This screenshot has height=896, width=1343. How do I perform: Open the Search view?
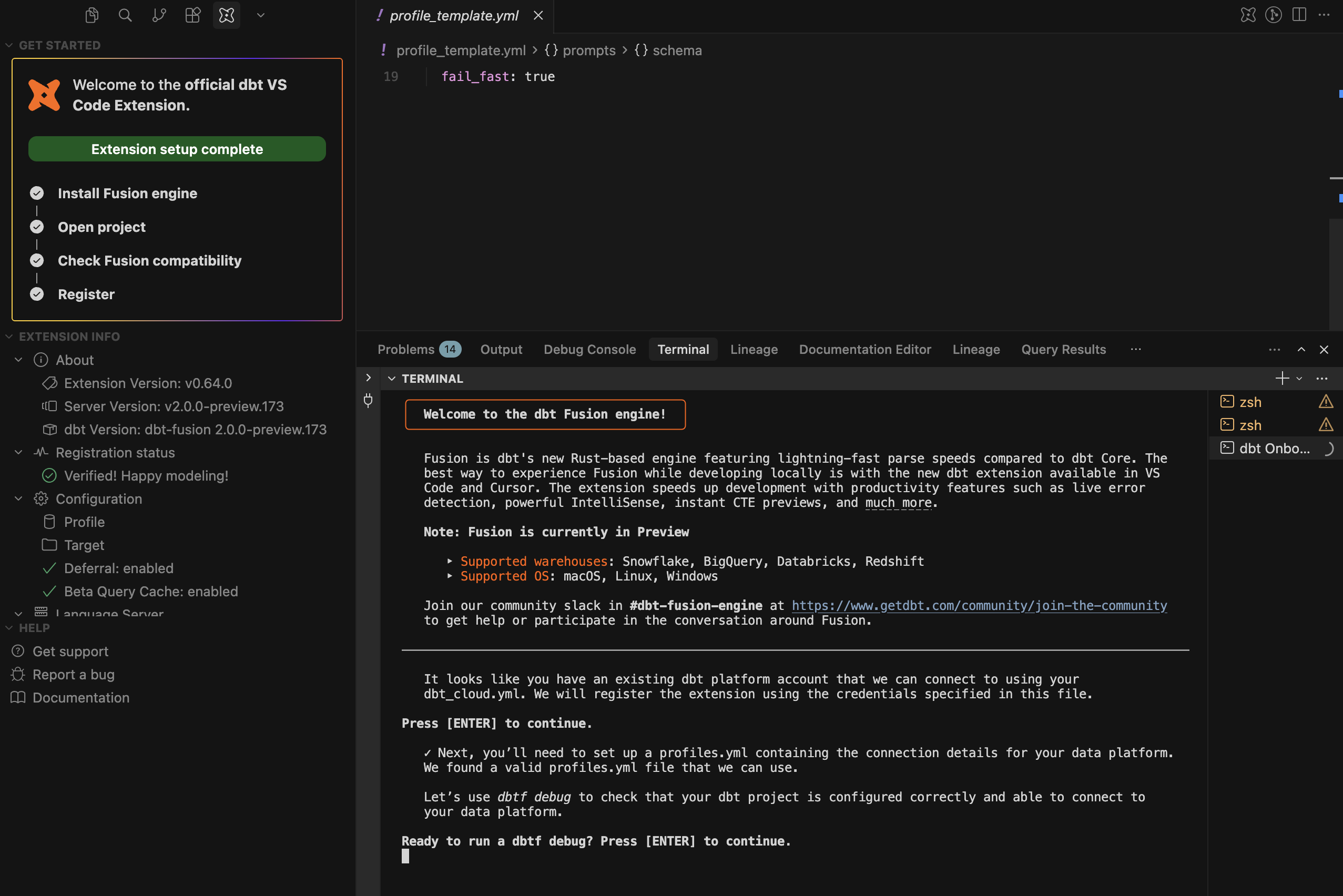tap(125, 15)
